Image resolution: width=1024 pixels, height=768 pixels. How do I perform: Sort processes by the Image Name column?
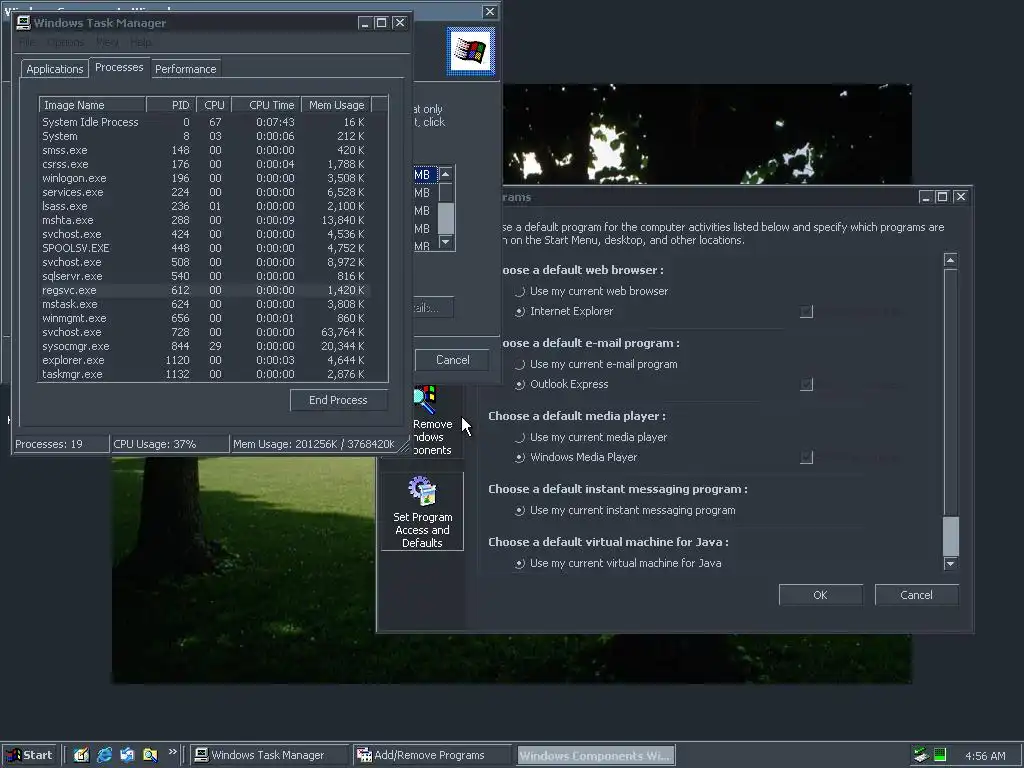[x=92, y=105]
